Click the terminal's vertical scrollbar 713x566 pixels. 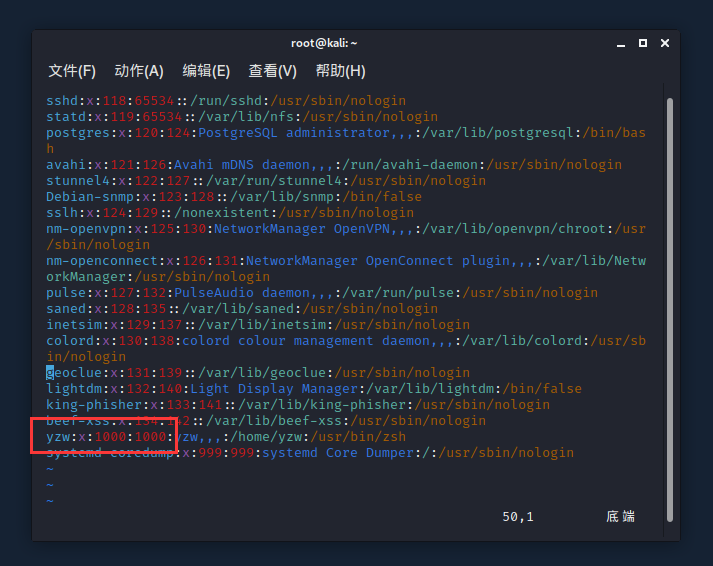(x=670, y=300)
